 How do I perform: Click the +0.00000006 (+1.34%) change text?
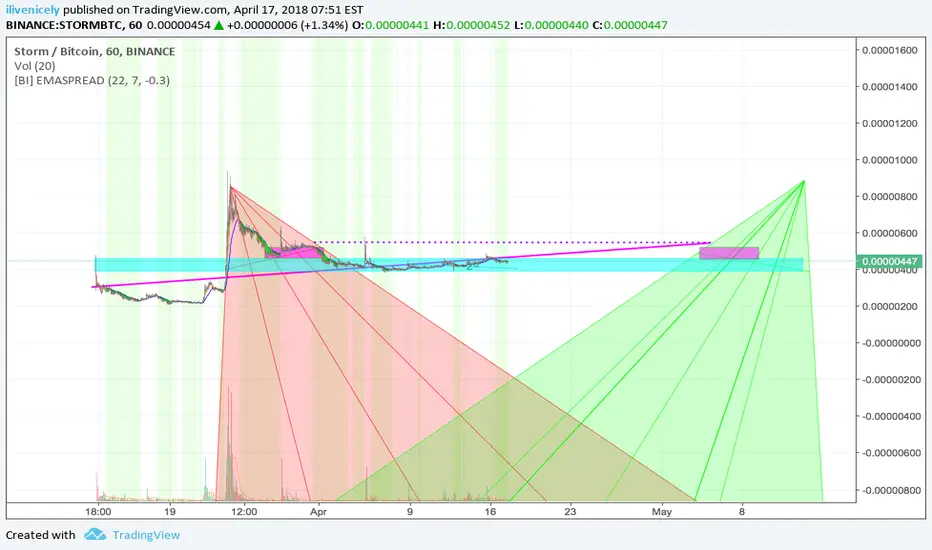(287, 26)
